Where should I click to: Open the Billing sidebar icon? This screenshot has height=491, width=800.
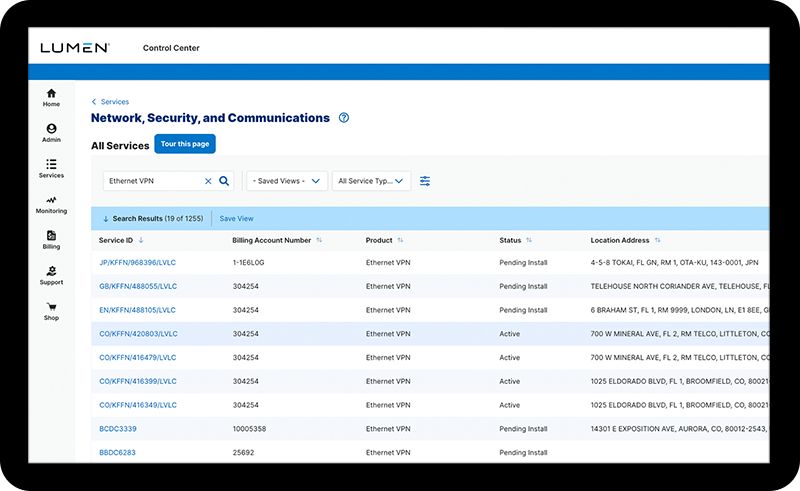click(x=51, y=235)
